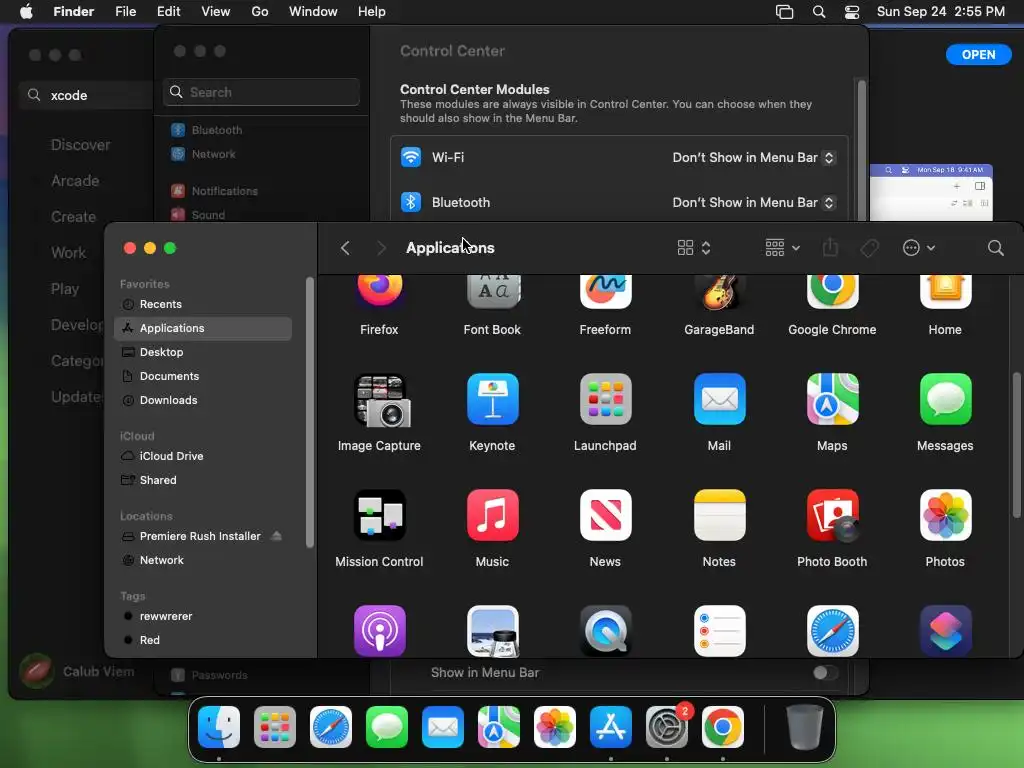Open Bluetooth menu bar visibility dropdown

click(x=754, y=202)
